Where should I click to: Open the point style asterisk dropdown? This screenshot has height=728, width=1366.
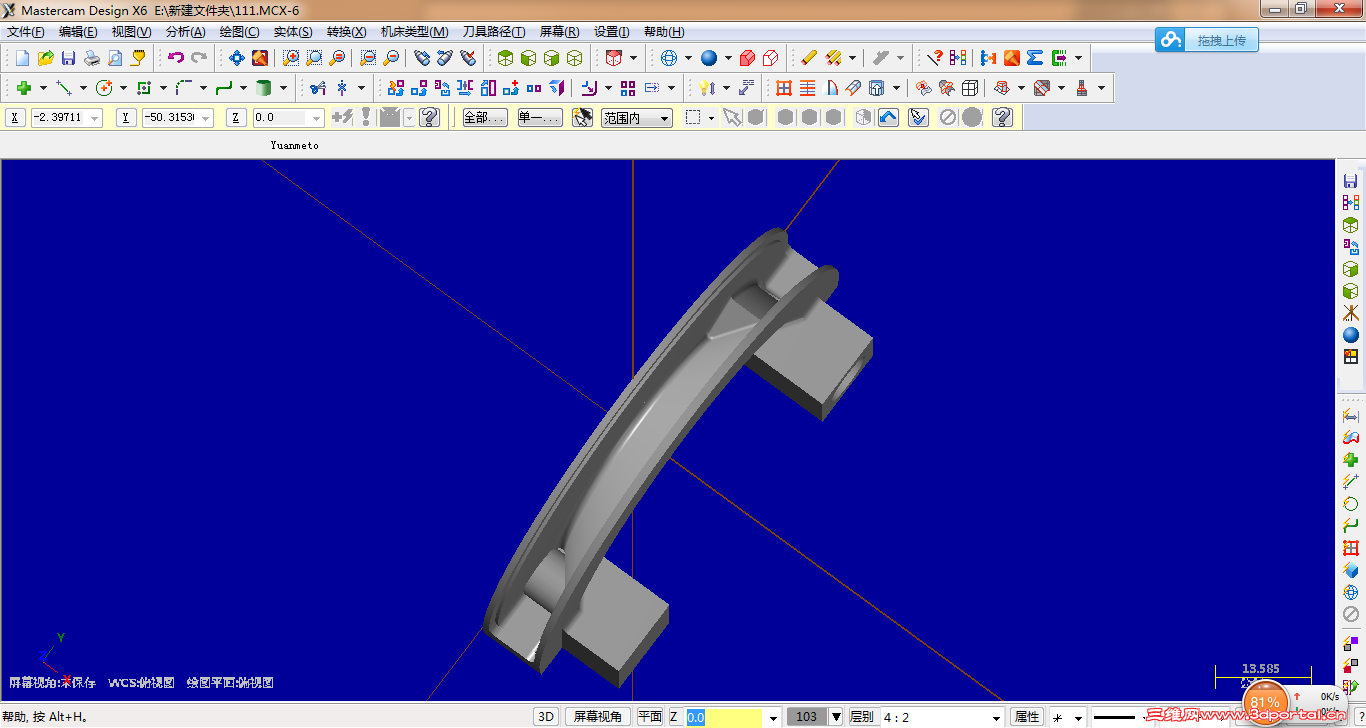(x=1078, y=717)
